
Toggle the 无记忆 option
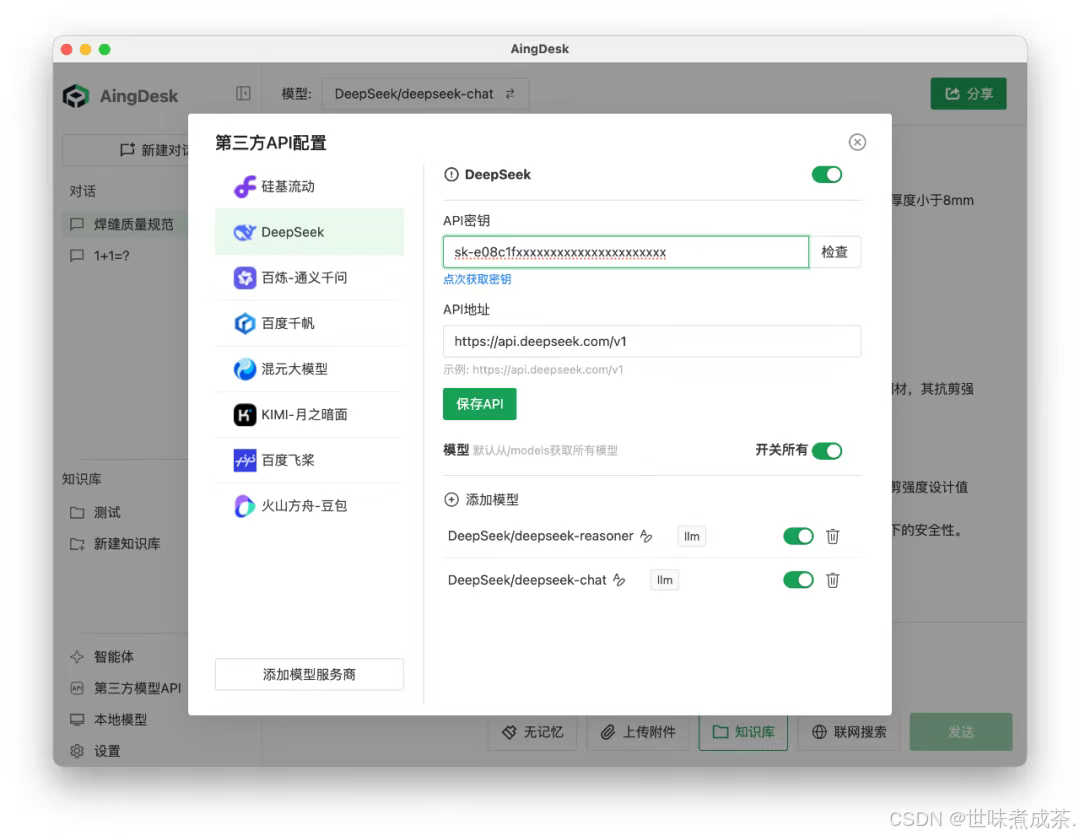click(533, 732)
